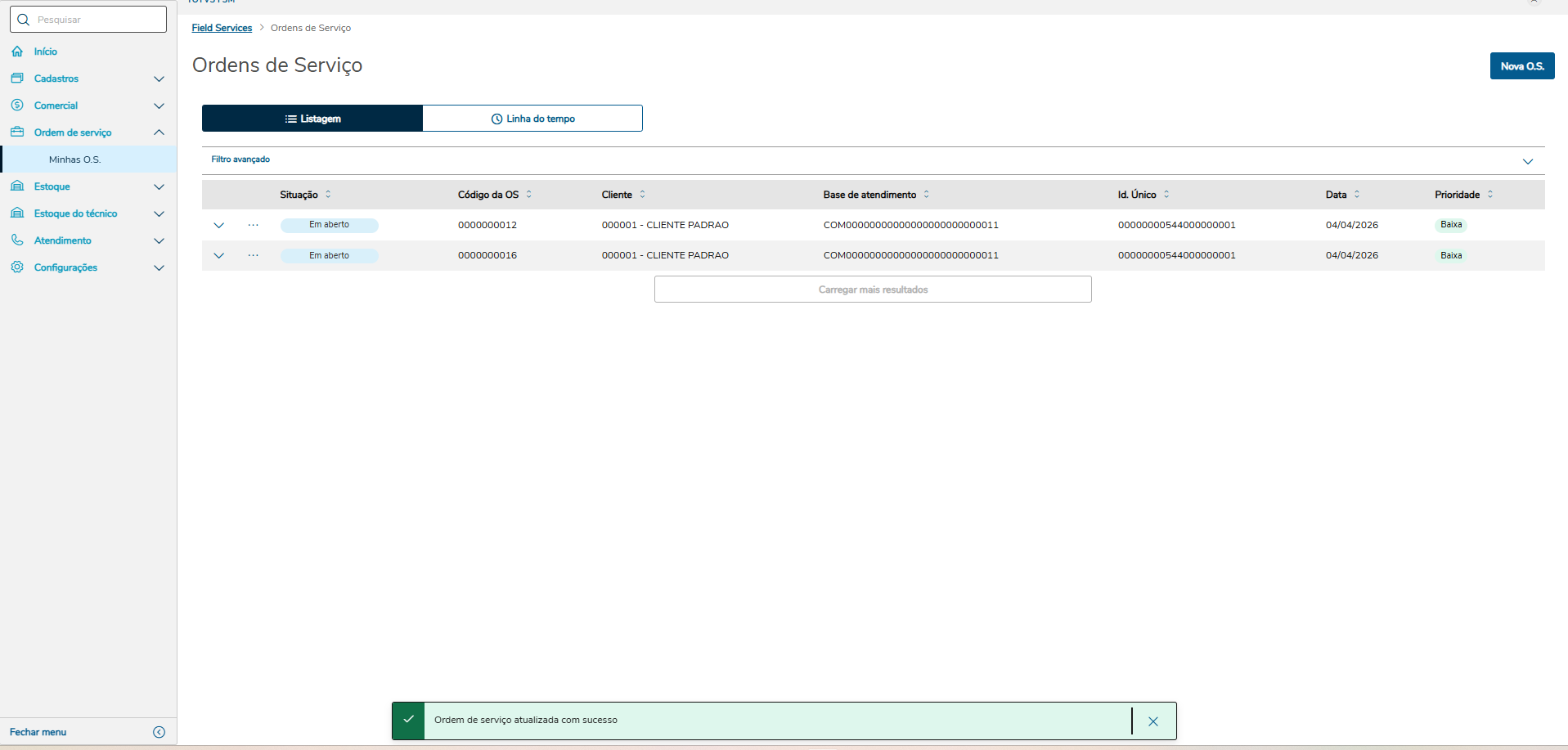Click the Fechar menu label
The width and height of the screenshot is (1568, 750).
(x=38, y=732)
